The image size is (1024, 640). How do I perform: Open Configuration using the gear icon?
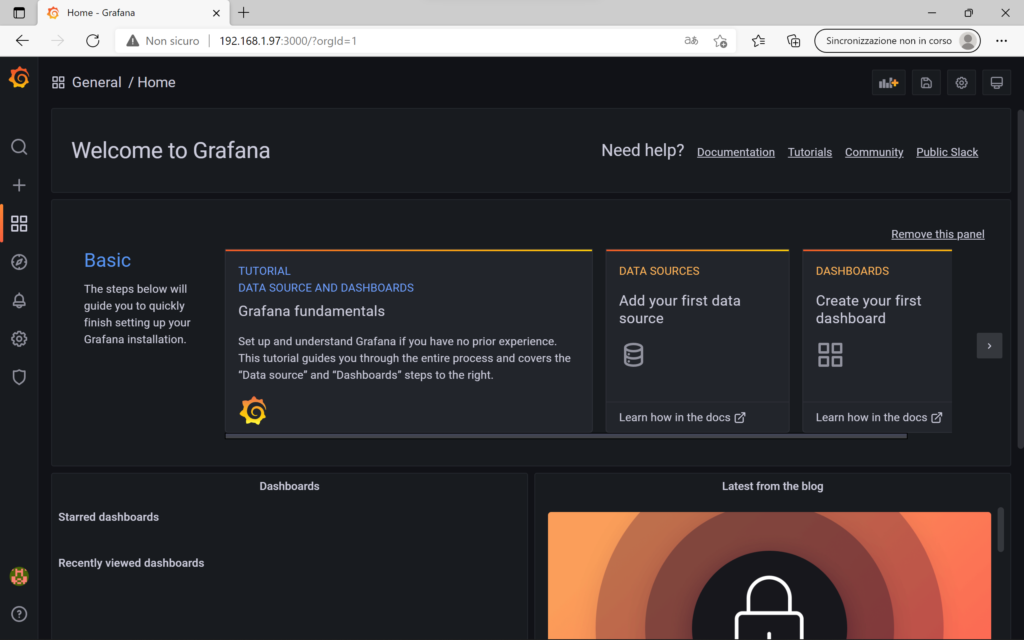click(x=19, y=338)
